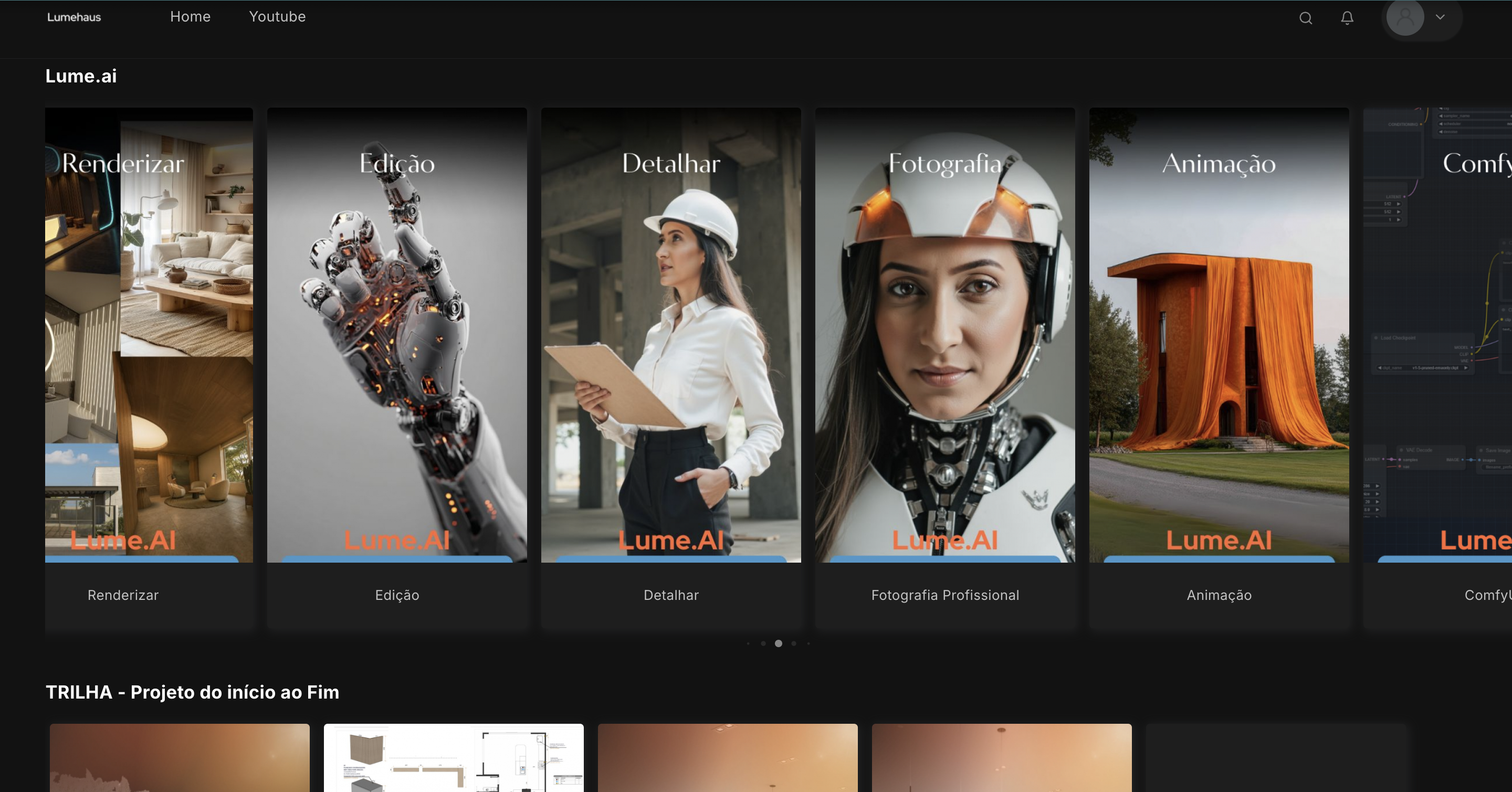The image size is (1512, 792).
Task: Click the Fotografia Profissional caption
Action: point(945,595)
